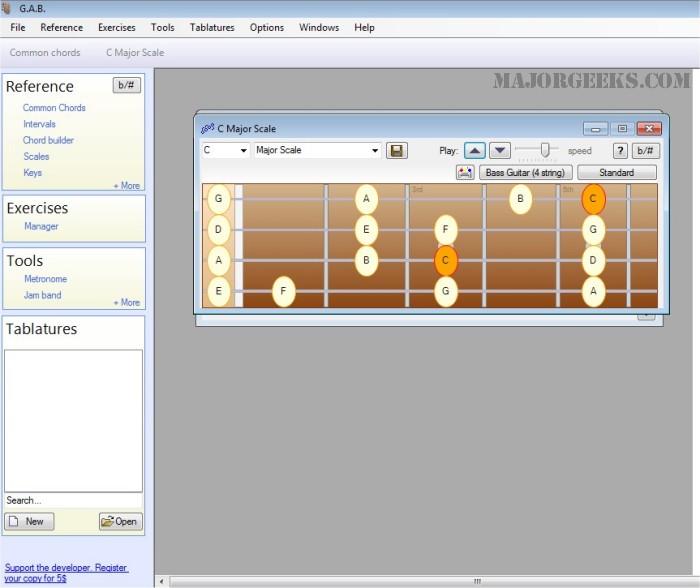
Task: Toggle b/# in the Reference panel
Action: (x=126, y=85)
